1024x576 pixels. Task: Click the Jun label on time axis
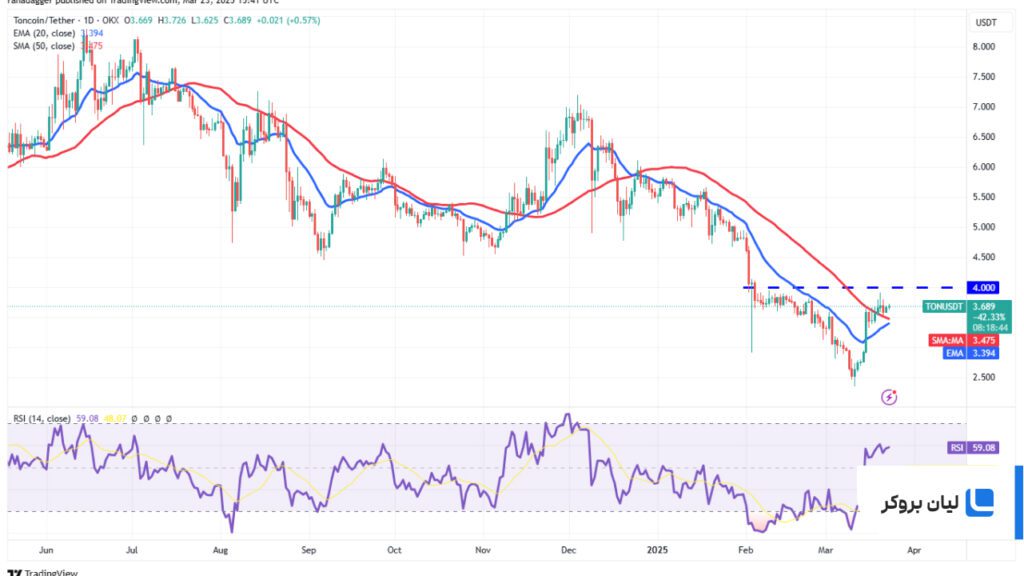click(x=46, y=551)
